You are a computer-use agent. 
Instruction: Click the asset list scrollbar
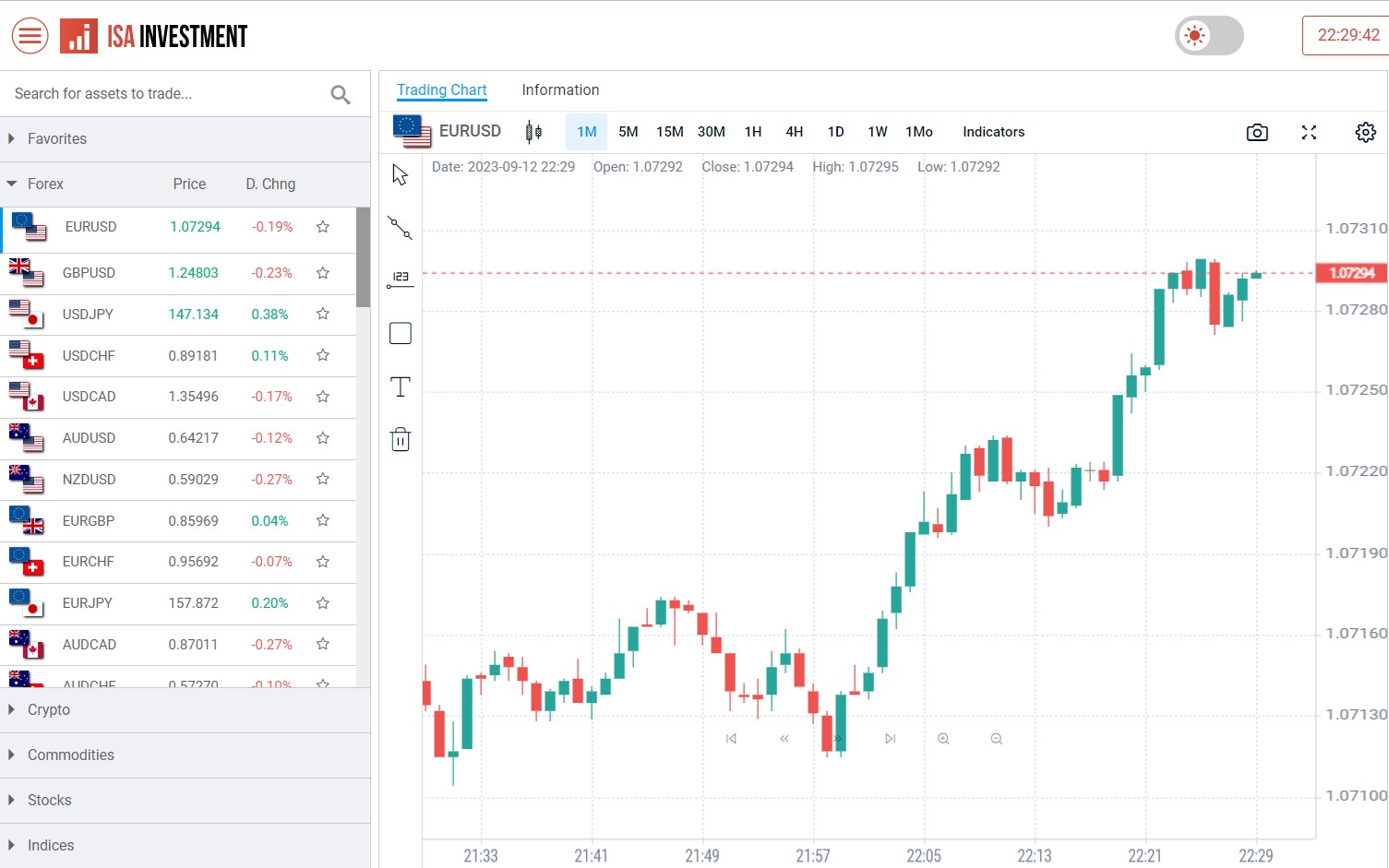click(x=364, y=258)
